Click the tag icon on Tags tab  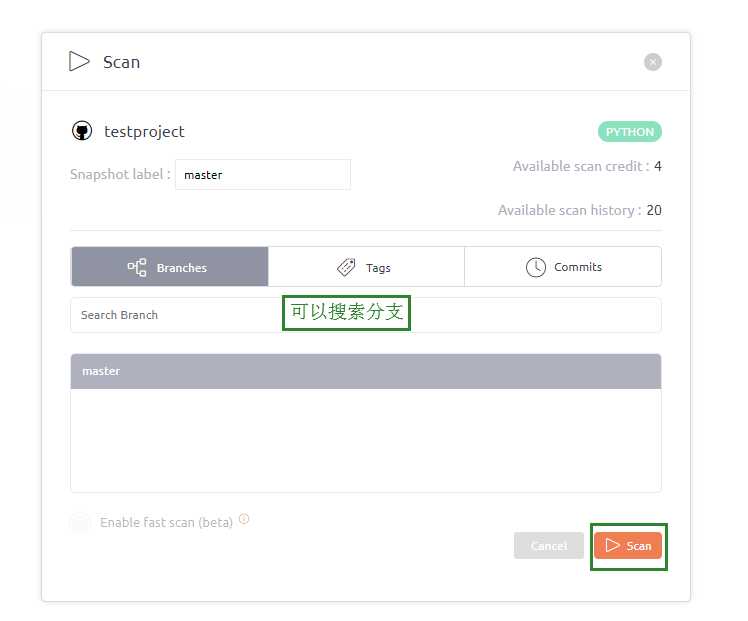tap(346, 267)
